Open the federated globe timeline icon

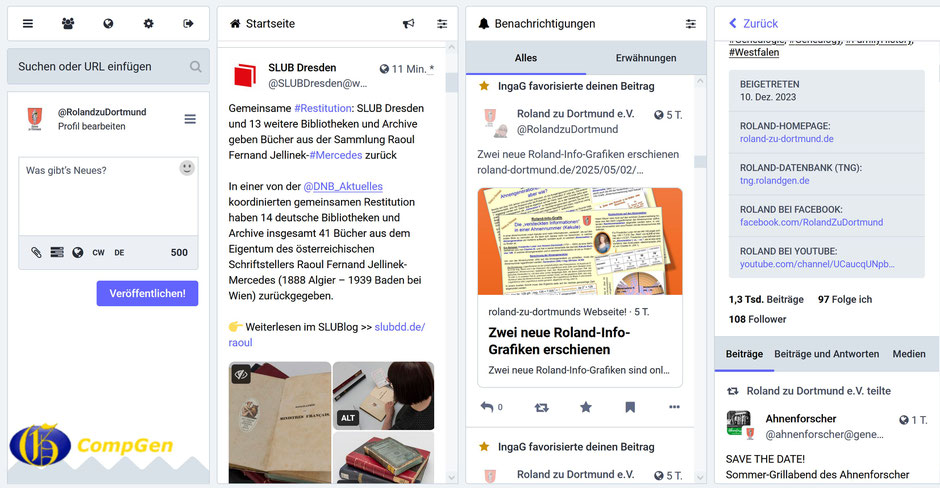[x=108, y=23]
